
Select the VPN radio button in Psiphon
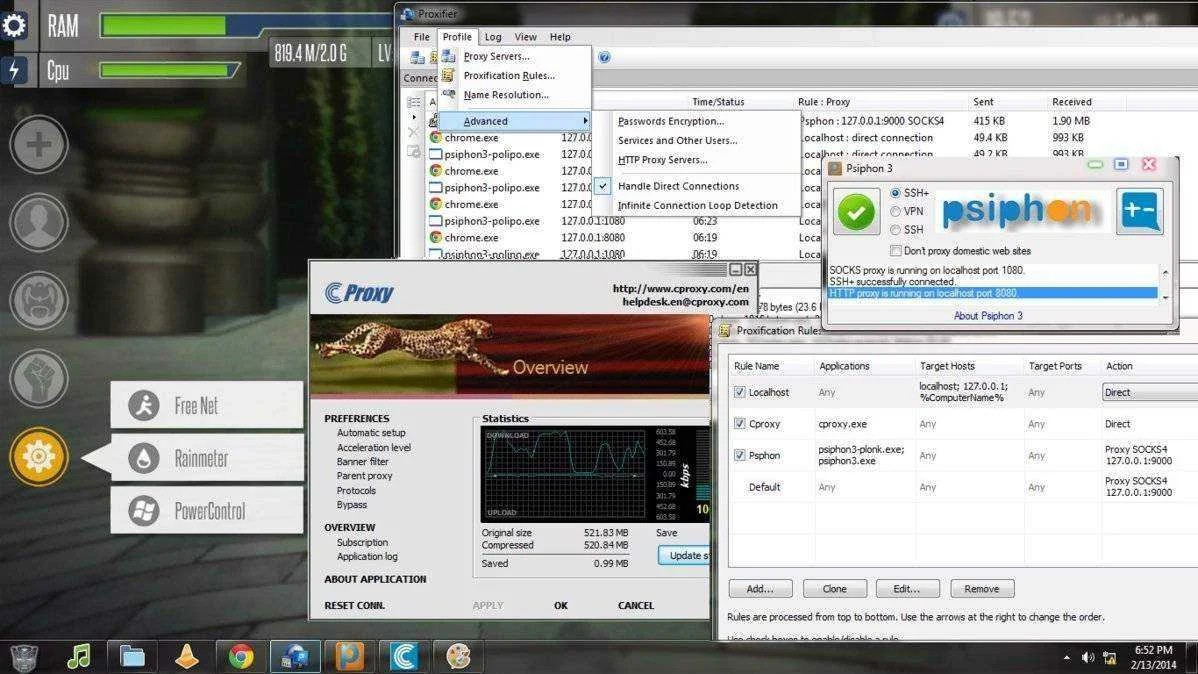(895, 212)
